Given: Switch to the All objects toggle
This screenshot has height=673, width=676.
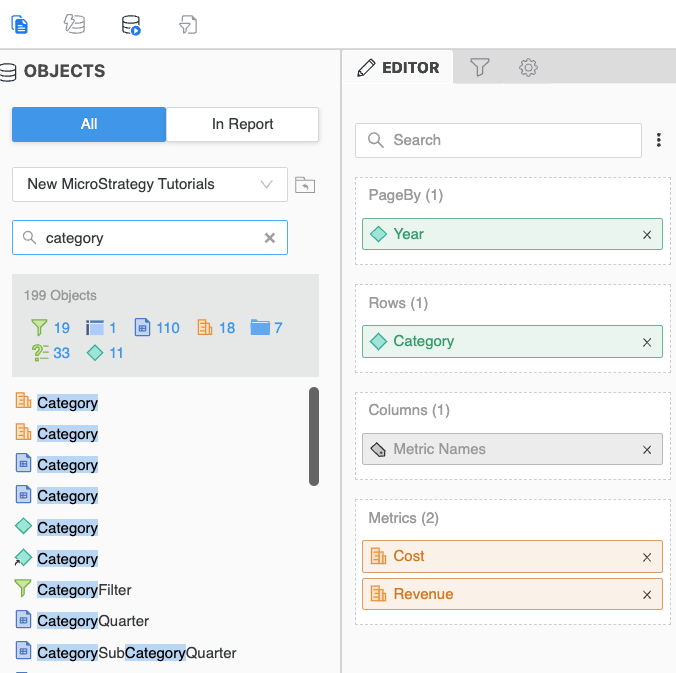Looking at the screenshot, I should 89,124.
